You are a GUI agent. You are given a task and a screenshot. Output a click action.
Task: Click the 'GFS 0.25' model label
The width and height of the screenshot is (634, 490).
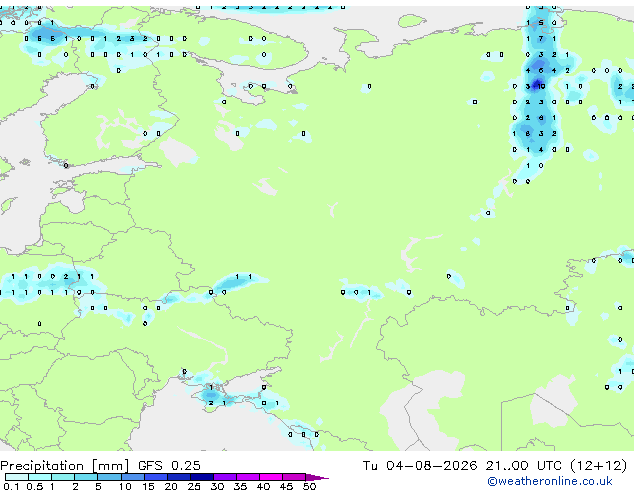coord(169,465)
